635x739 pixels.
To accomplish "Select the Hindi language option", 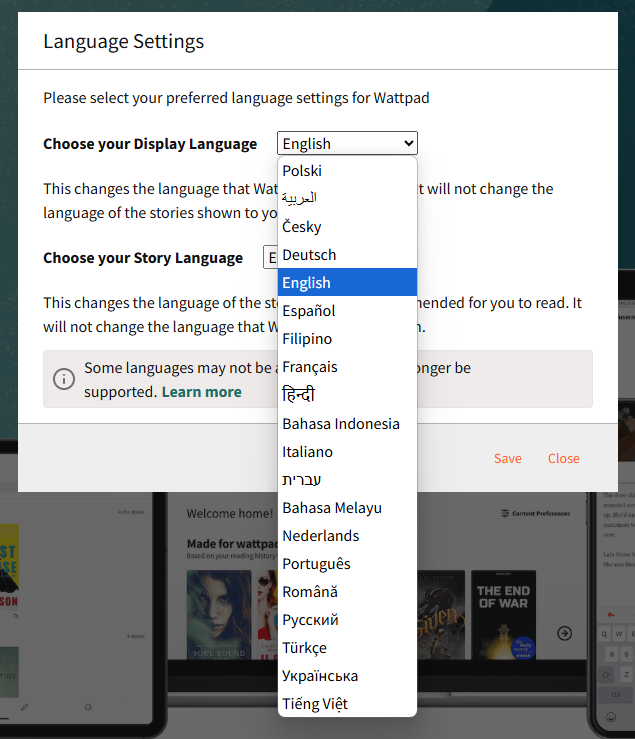I will (347, 394).
